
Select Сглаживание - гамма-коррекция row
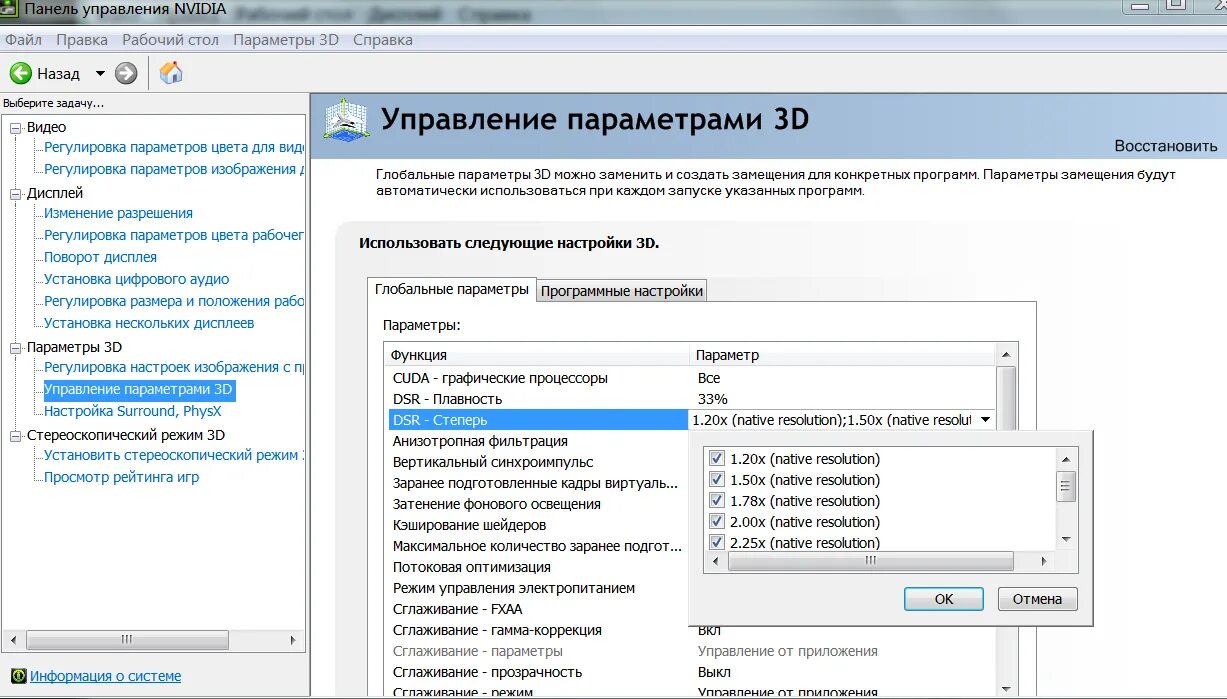click(538, 630)
